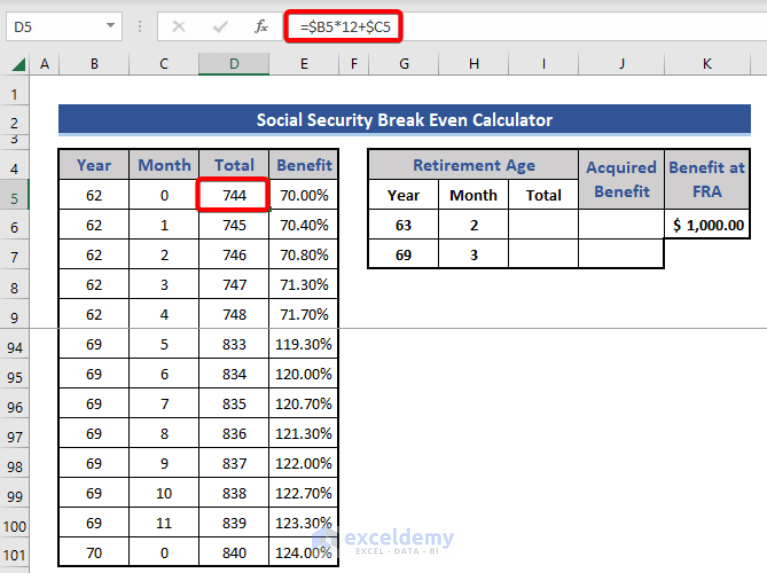
Task: Click the Enter checkmark formula icon
Action: click(220, 26)
